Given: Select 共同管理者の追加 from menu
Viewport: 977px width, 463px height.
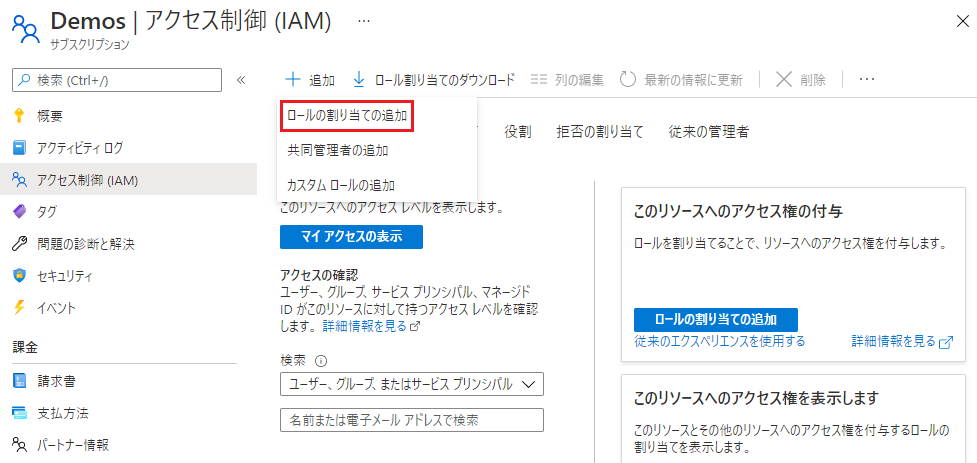Looking at the screenshot, I should click(x=337, y=150).
